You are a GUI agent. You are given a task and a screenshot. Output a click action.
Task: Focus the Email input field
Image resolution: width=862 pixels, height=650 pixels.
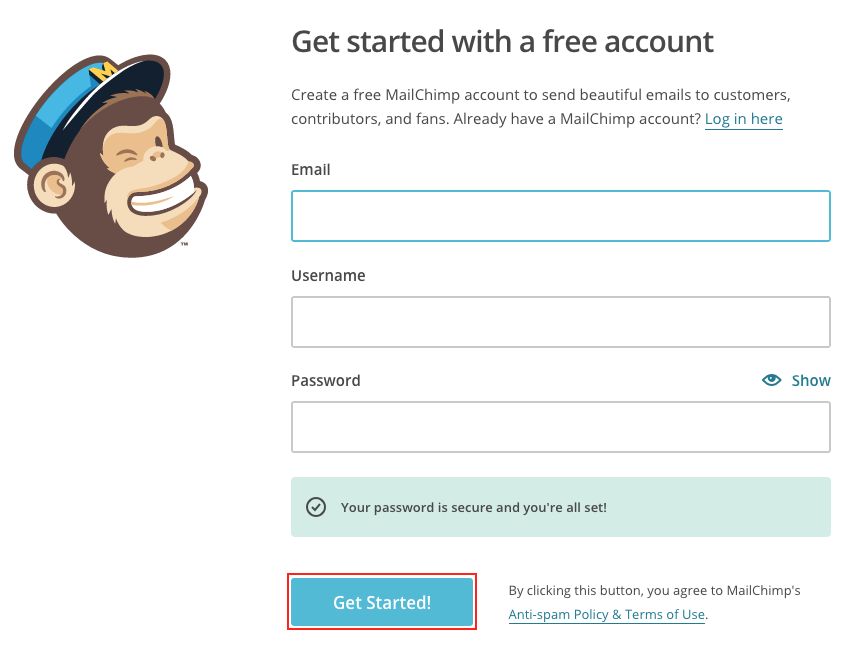click(x=560, y=216)
